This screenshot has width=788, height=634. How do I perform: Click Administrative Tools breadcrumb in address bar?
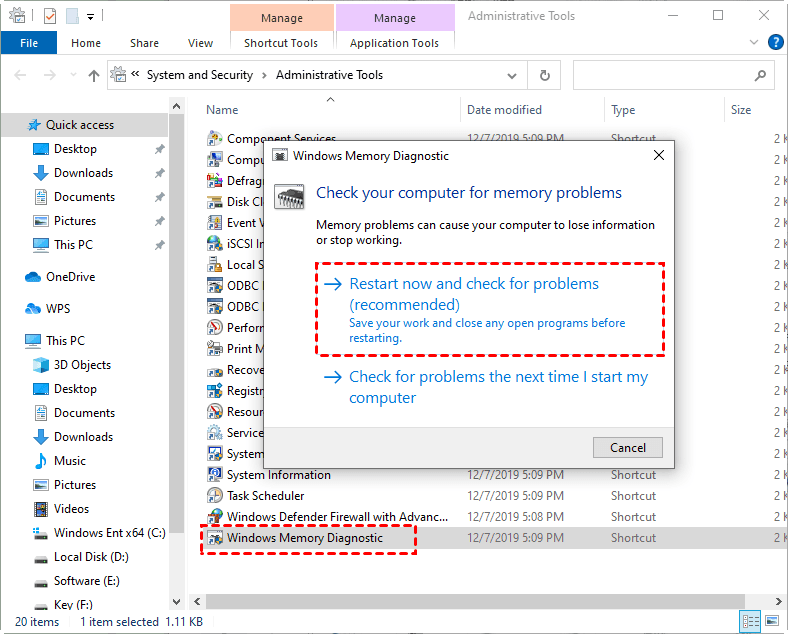coord(329,75)
